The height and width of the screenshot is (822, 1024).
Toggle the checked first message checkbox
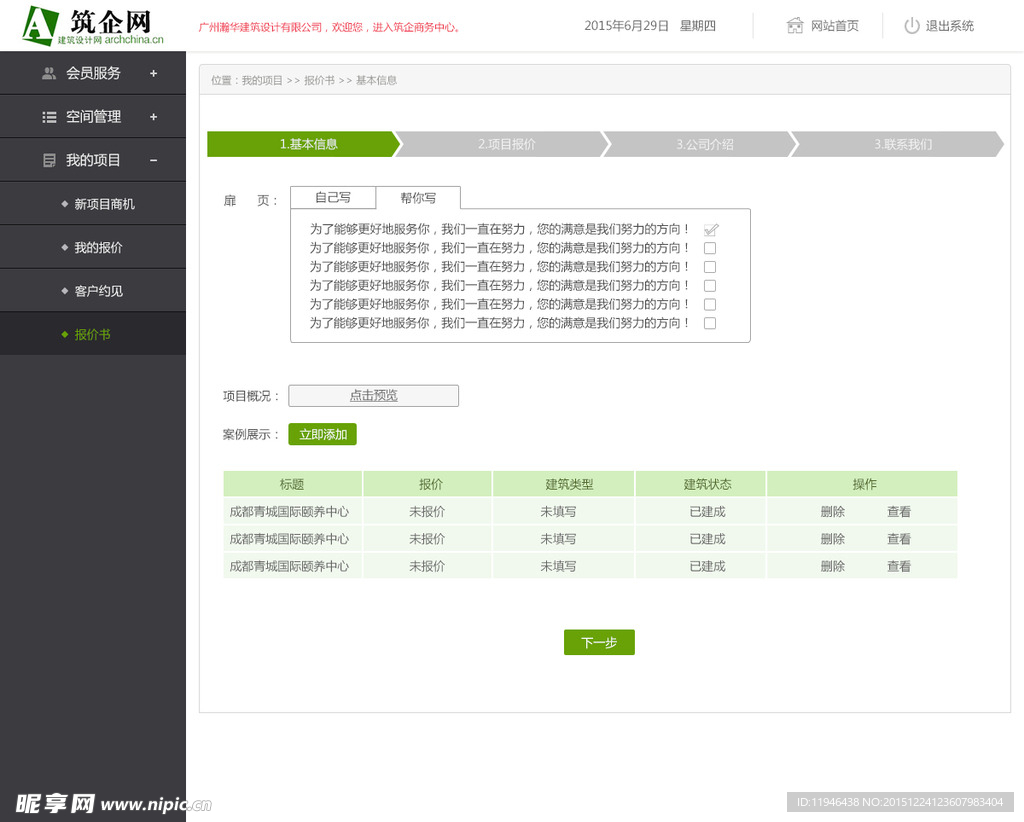pos(711,229)
